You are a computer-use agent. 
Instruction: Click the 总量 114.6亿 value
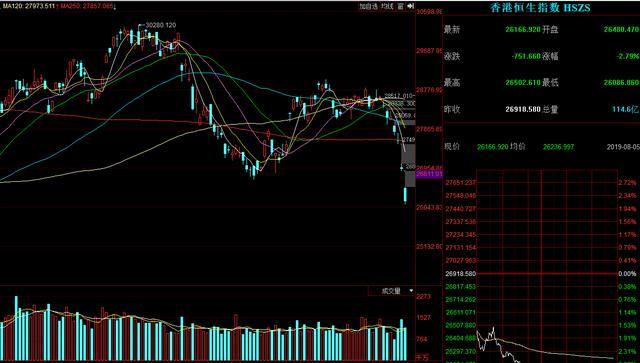pos(625,109)
